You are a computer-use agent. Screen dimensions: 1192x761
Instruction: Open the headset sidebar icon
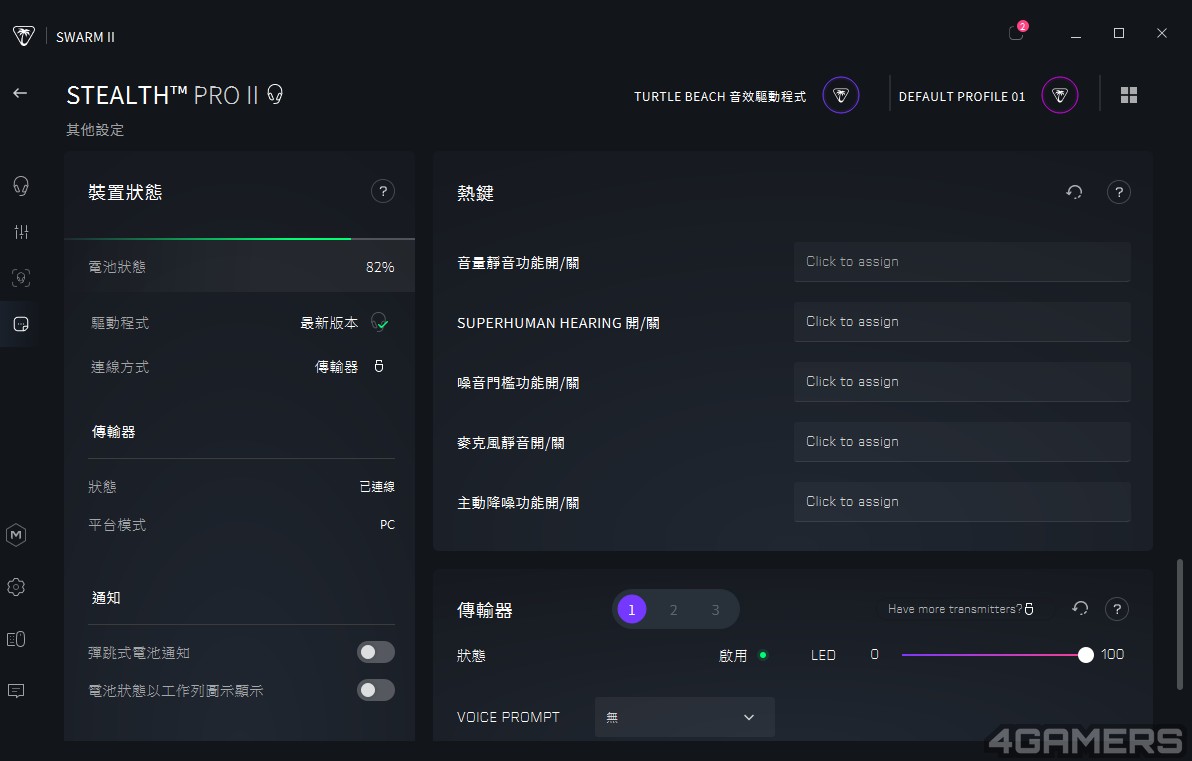pos(21,185)
